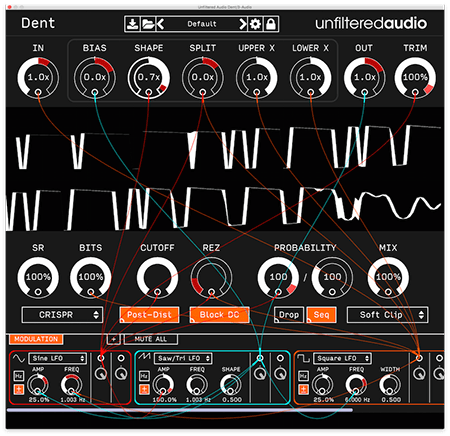
Task: Toggle the Hz button on Saw/Tri LFO
Action: (144, 376)
